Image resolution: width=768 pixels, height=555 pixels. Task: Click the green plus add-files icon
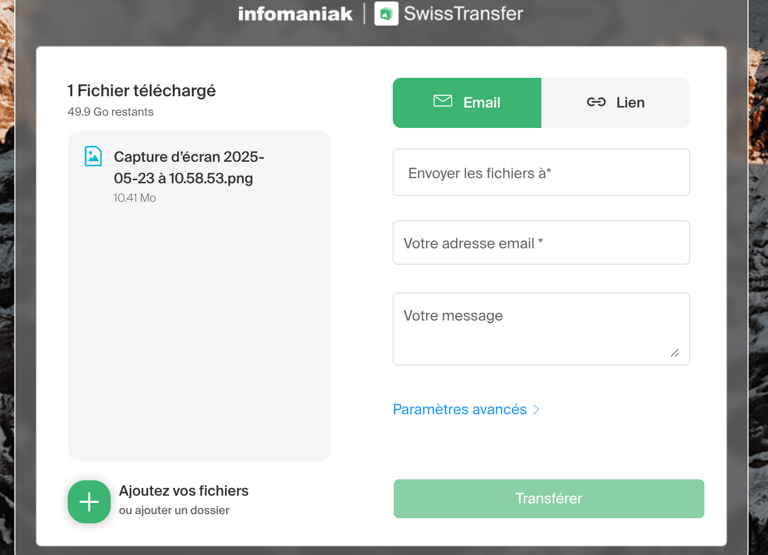point(89,502)
